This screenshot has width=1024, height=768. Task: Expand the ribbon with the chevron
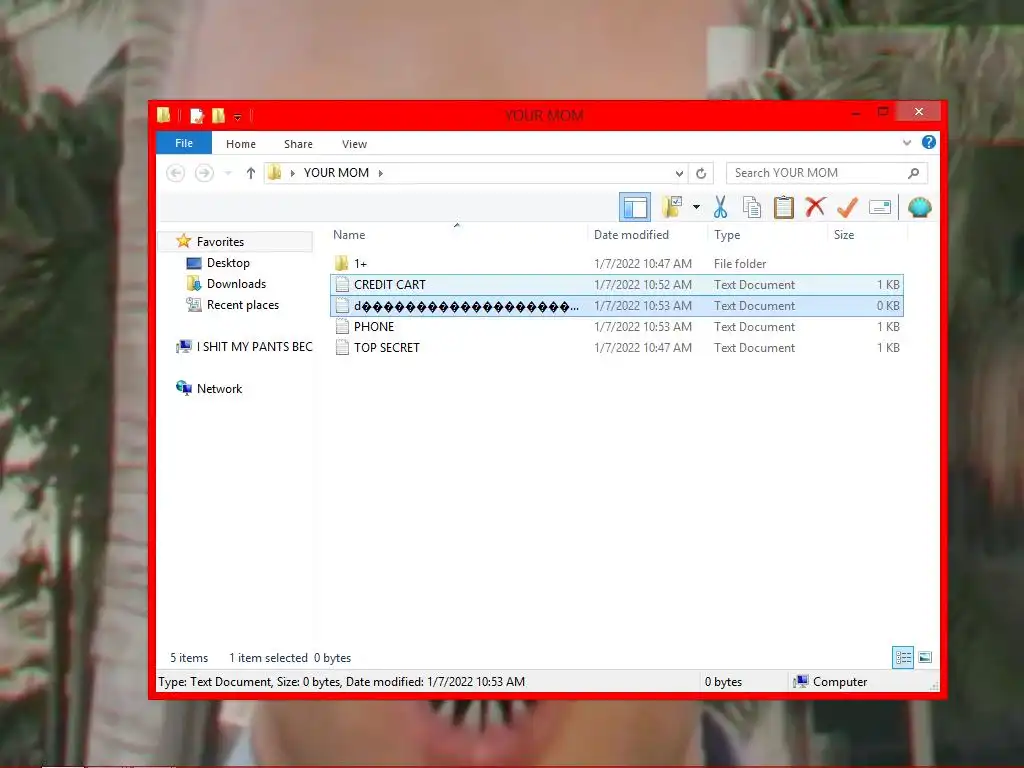click(x=907, y=142)
